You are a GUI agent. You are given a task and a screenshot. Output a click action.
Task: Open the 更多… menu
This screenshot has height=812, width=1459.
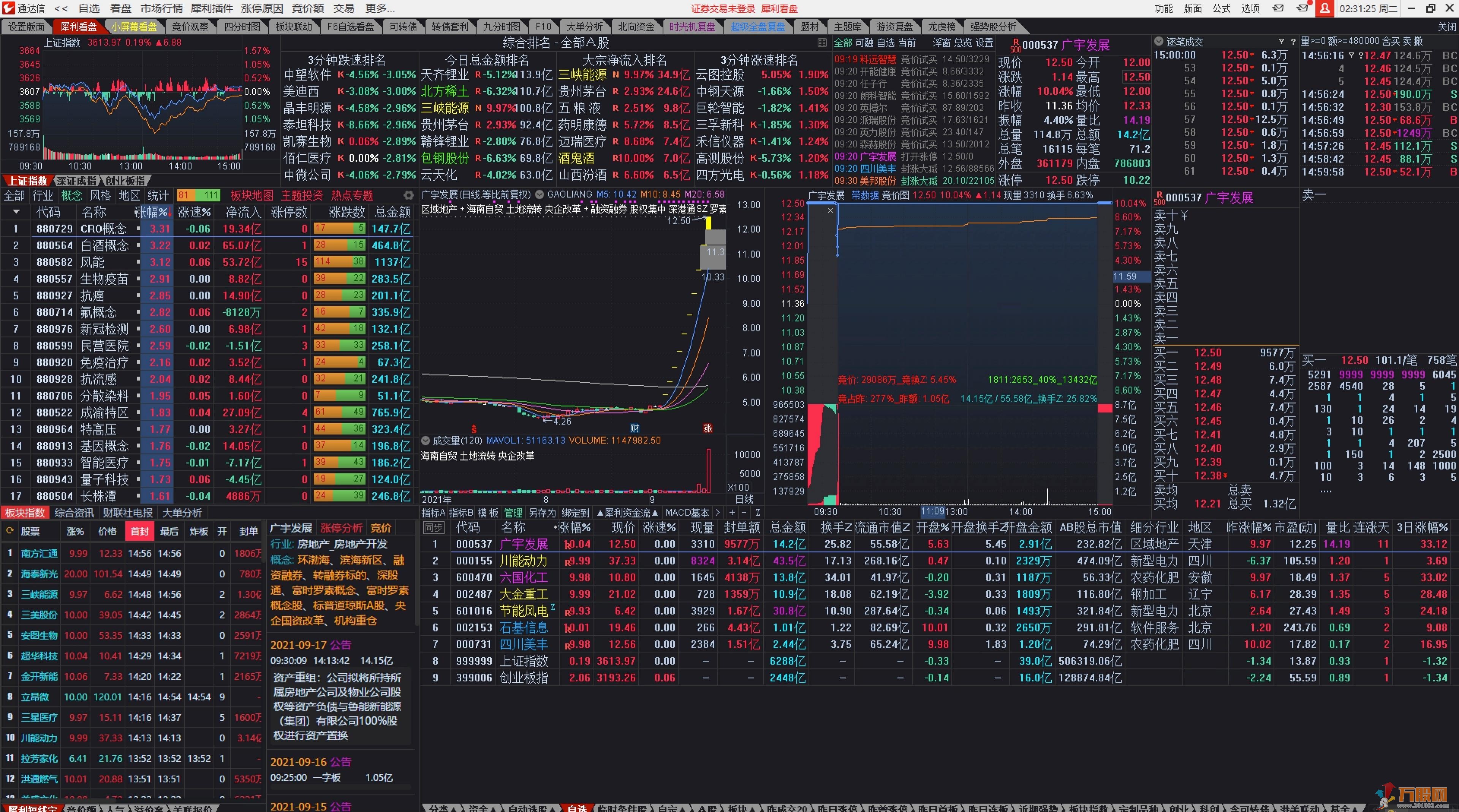click(x=380, y=8)
